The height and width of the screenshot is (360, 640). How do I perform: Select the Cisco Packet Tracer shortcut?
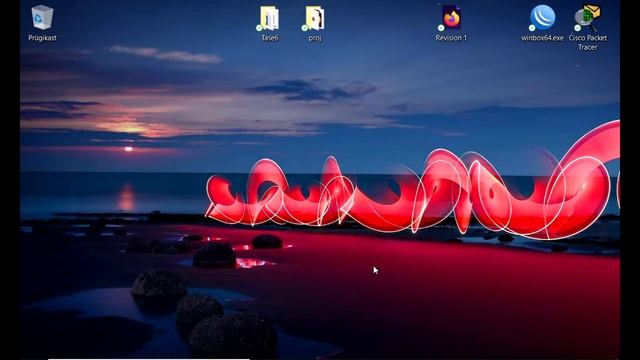pos(587,18)
